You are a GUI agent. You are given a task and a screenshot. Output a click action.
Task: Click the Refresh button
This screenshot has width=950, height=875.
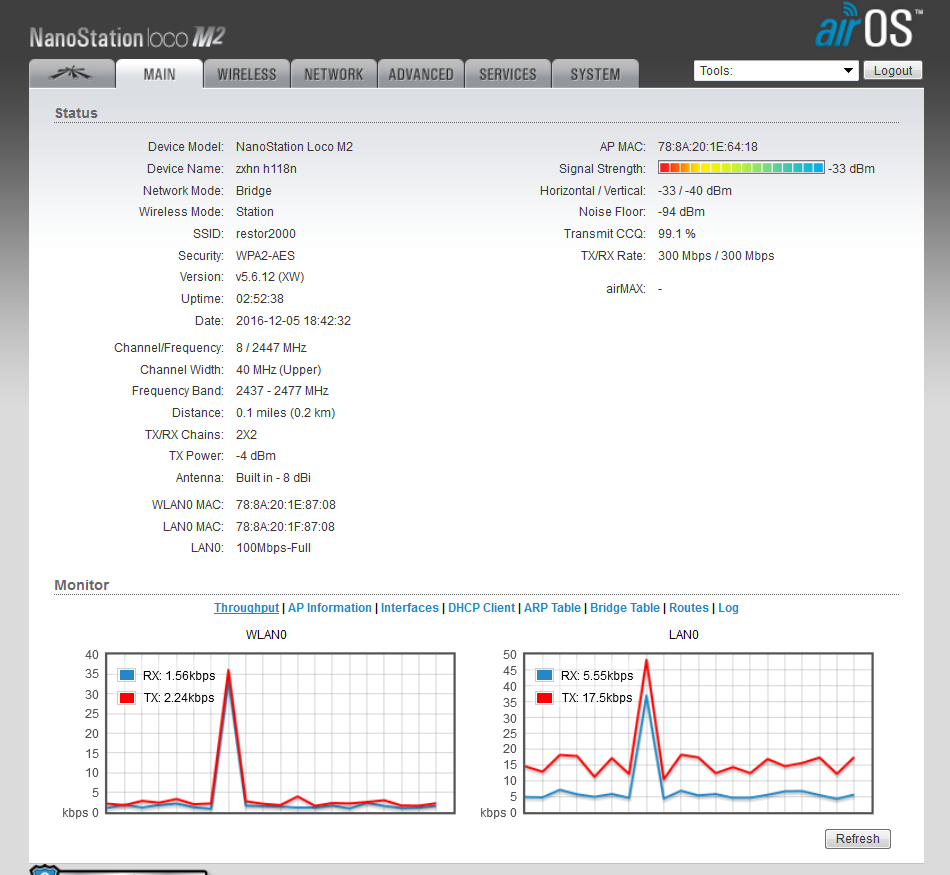pos(857,839)
